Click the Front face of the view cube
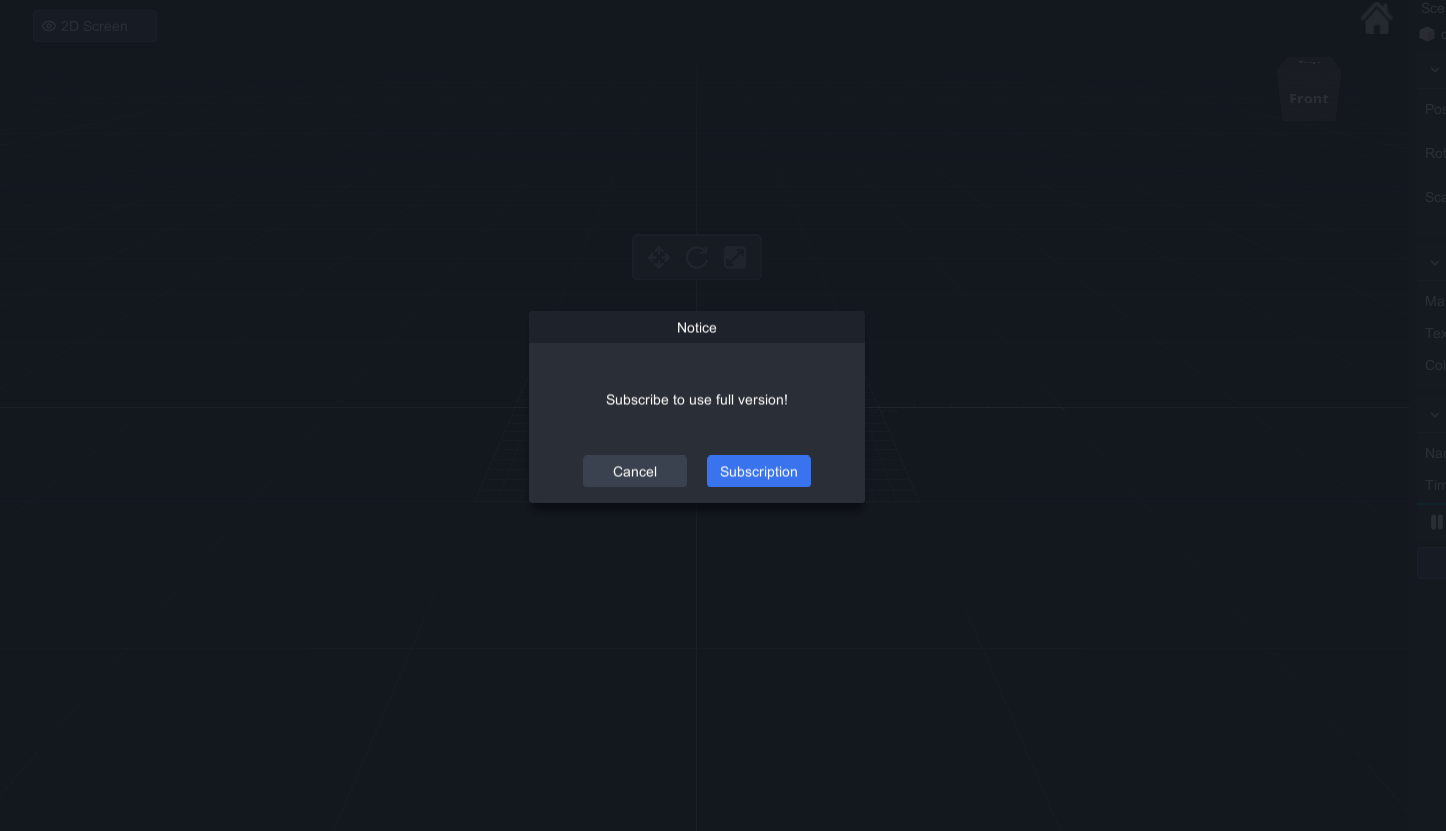 click(x=1308, y=99)
